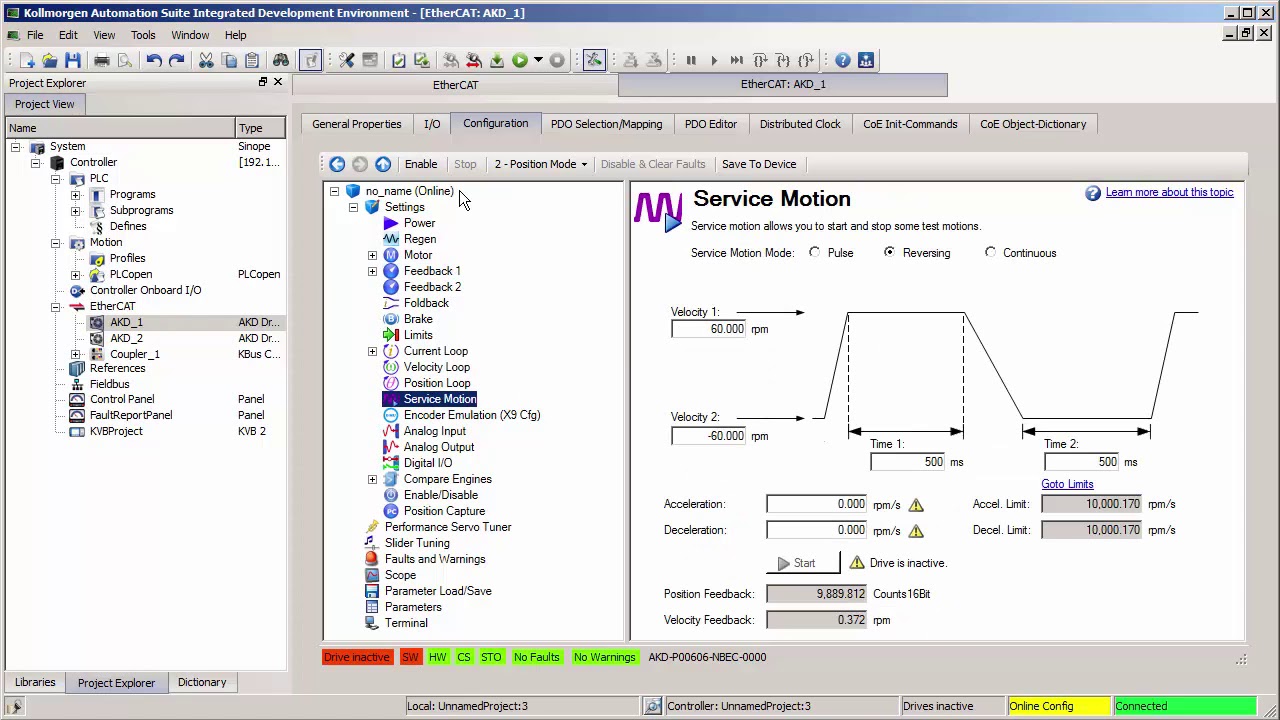Click the Cut scissors icon
1280x720 pixels.
coord(206,60)
